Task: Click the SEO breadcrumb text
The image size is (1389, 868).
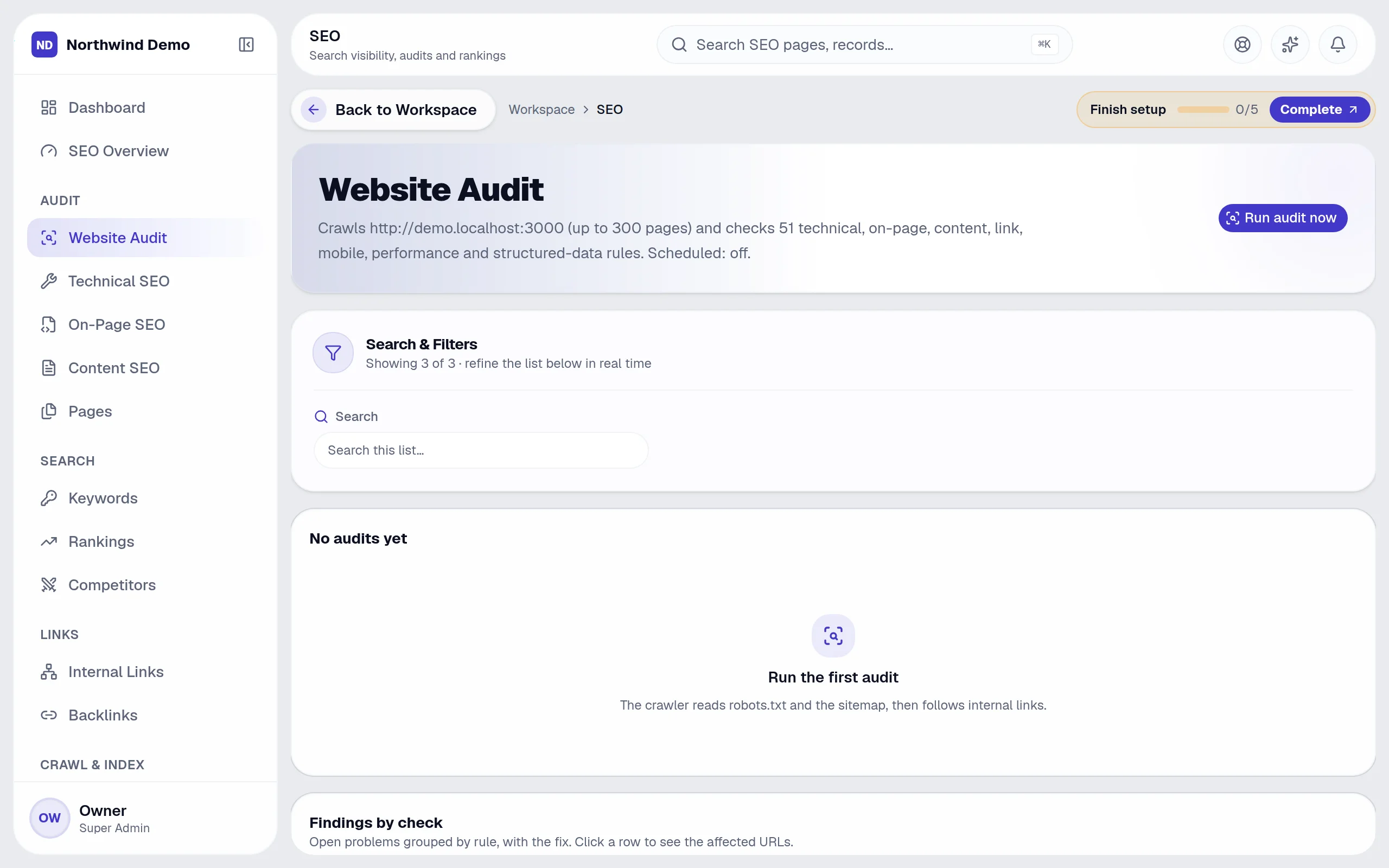Action: tap(609, 110)
